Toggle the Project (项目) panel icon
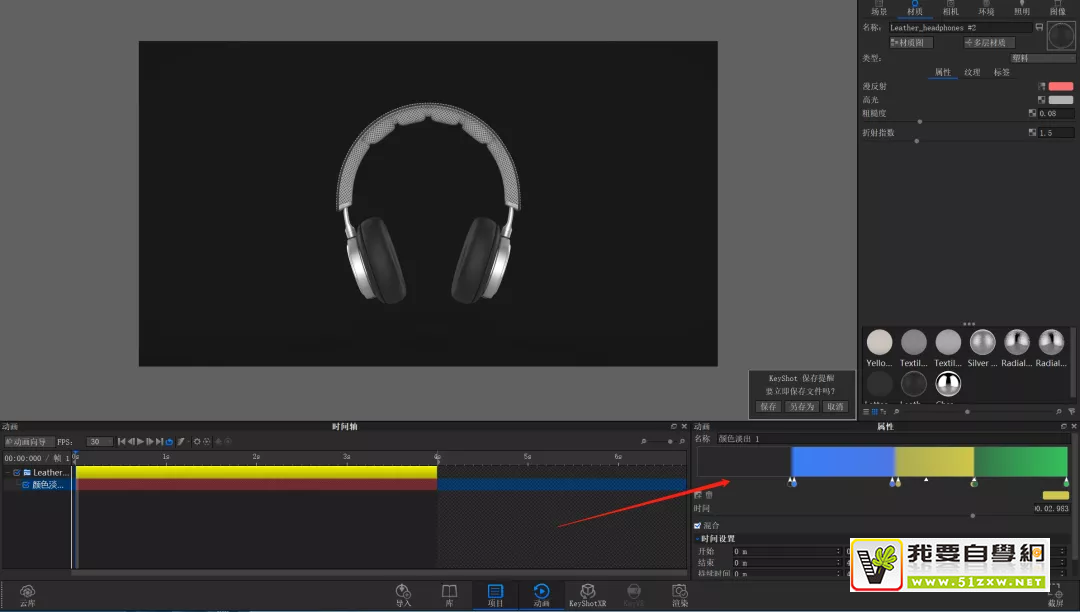This screenshot has width=1080, height=612. pyautogui.click(x=495, y=592)
